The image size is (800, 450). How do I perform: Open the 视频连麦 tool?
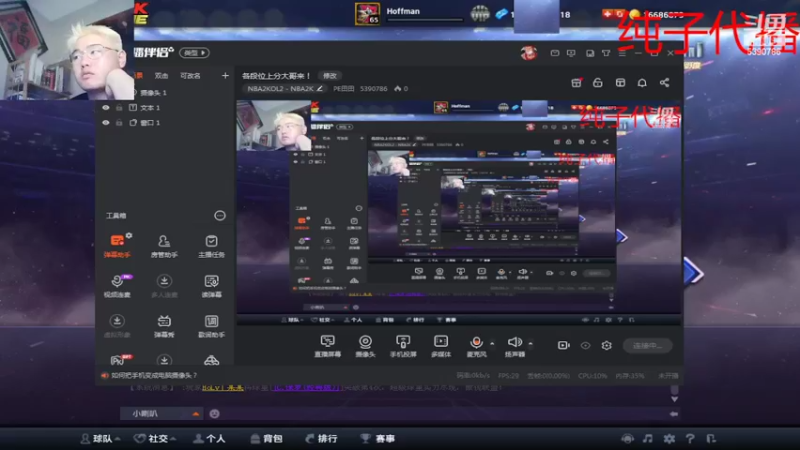click(117, 286)
